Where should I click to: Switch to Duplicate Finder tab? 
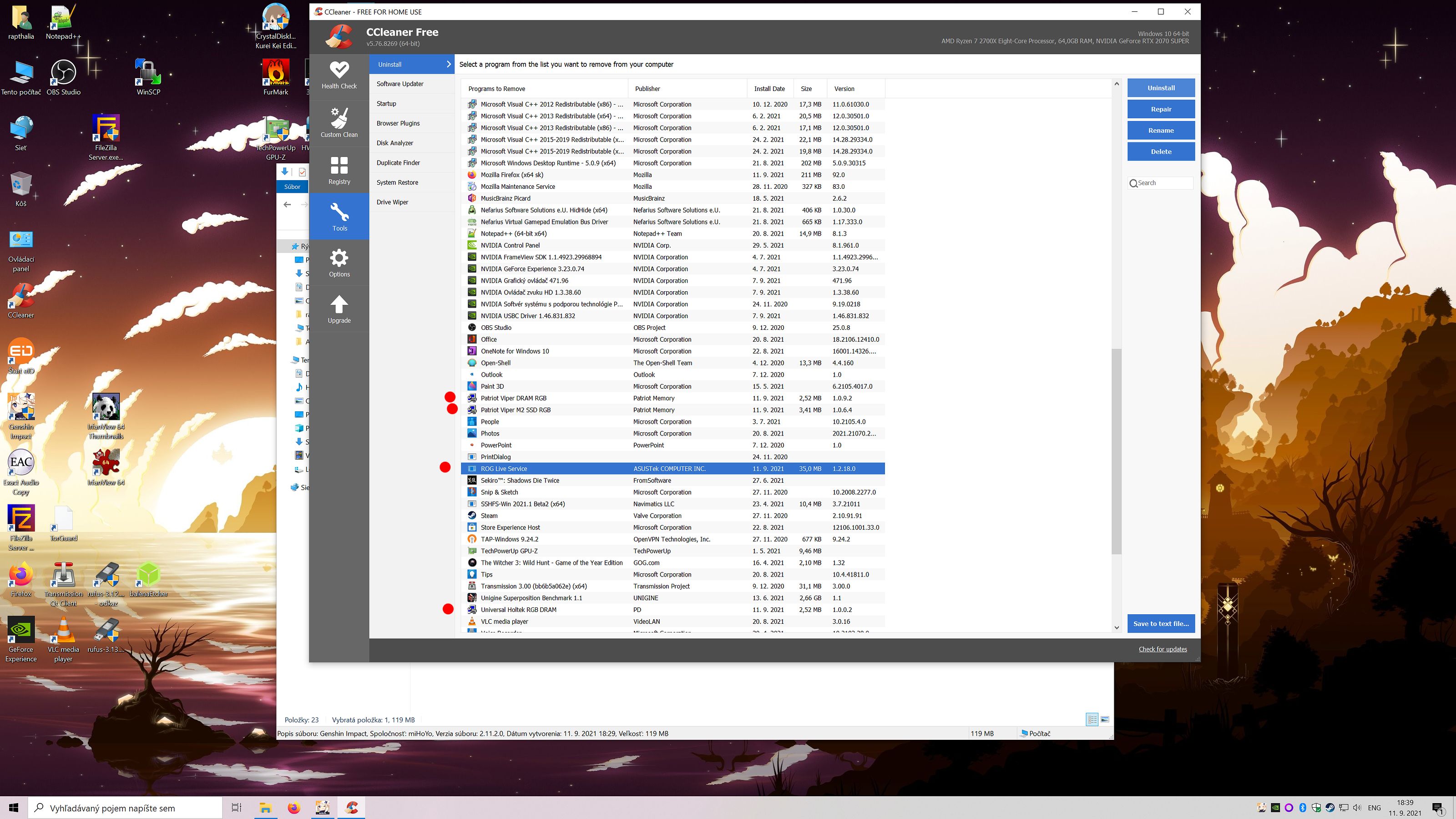[412, 163]
